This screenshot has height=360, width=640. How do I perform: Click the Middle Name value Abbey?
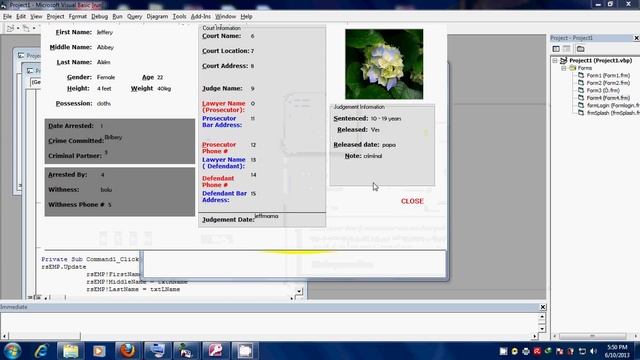click(x=105, y=47)
